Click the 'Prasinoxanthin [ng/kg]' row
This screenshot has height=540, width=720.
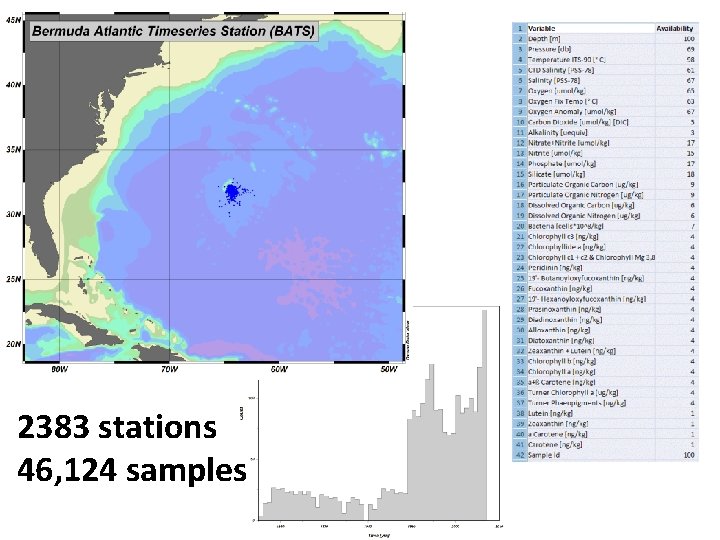tap(605, 309)
